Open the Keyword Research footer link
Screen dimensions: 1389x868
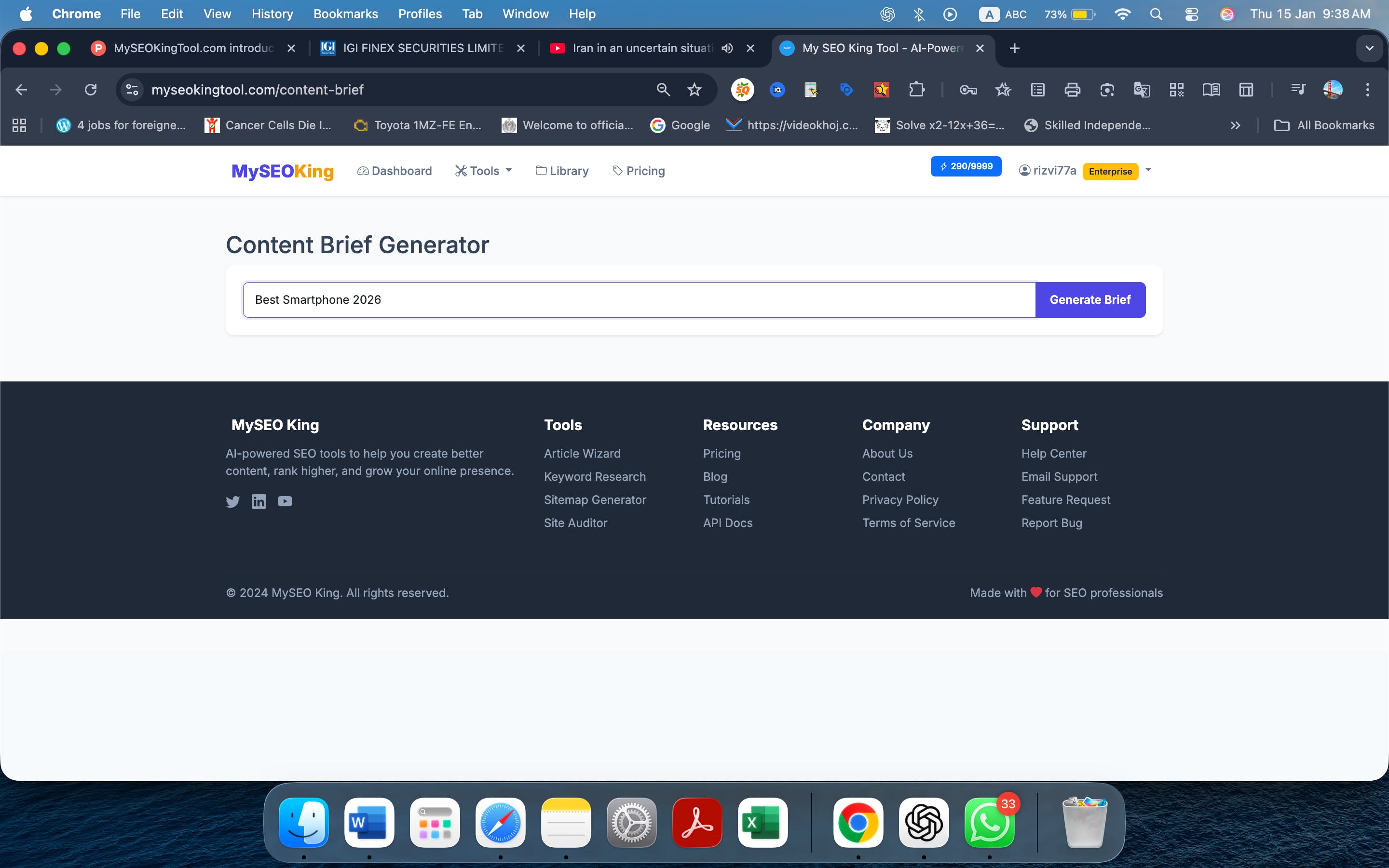click(595, 476)
